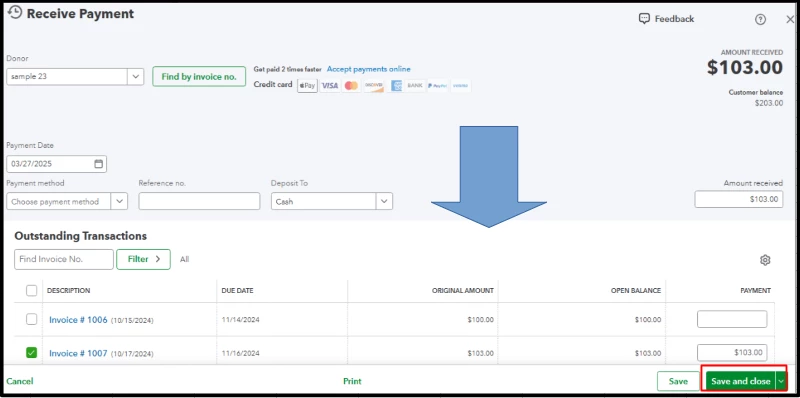This screenshot has width=800, height=398.
Task: Check the Invoice # 1006 checkbox
Action: click(32, 319)
